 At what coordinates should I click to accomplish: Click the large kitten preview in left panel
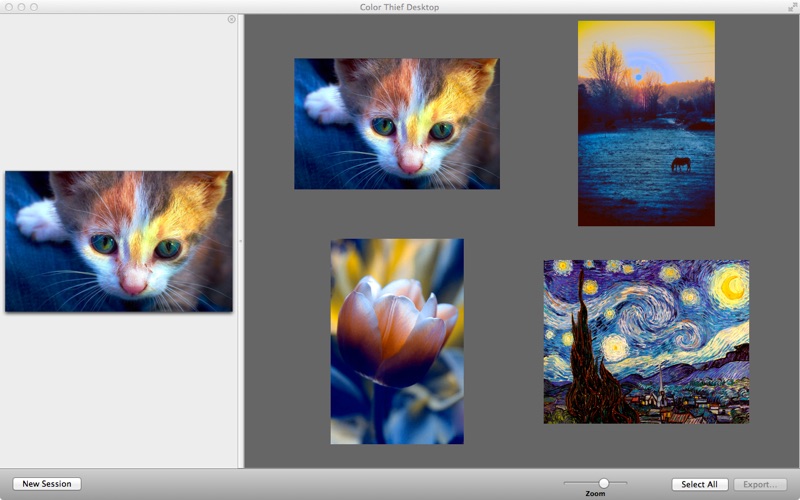[x=118, y=241]
